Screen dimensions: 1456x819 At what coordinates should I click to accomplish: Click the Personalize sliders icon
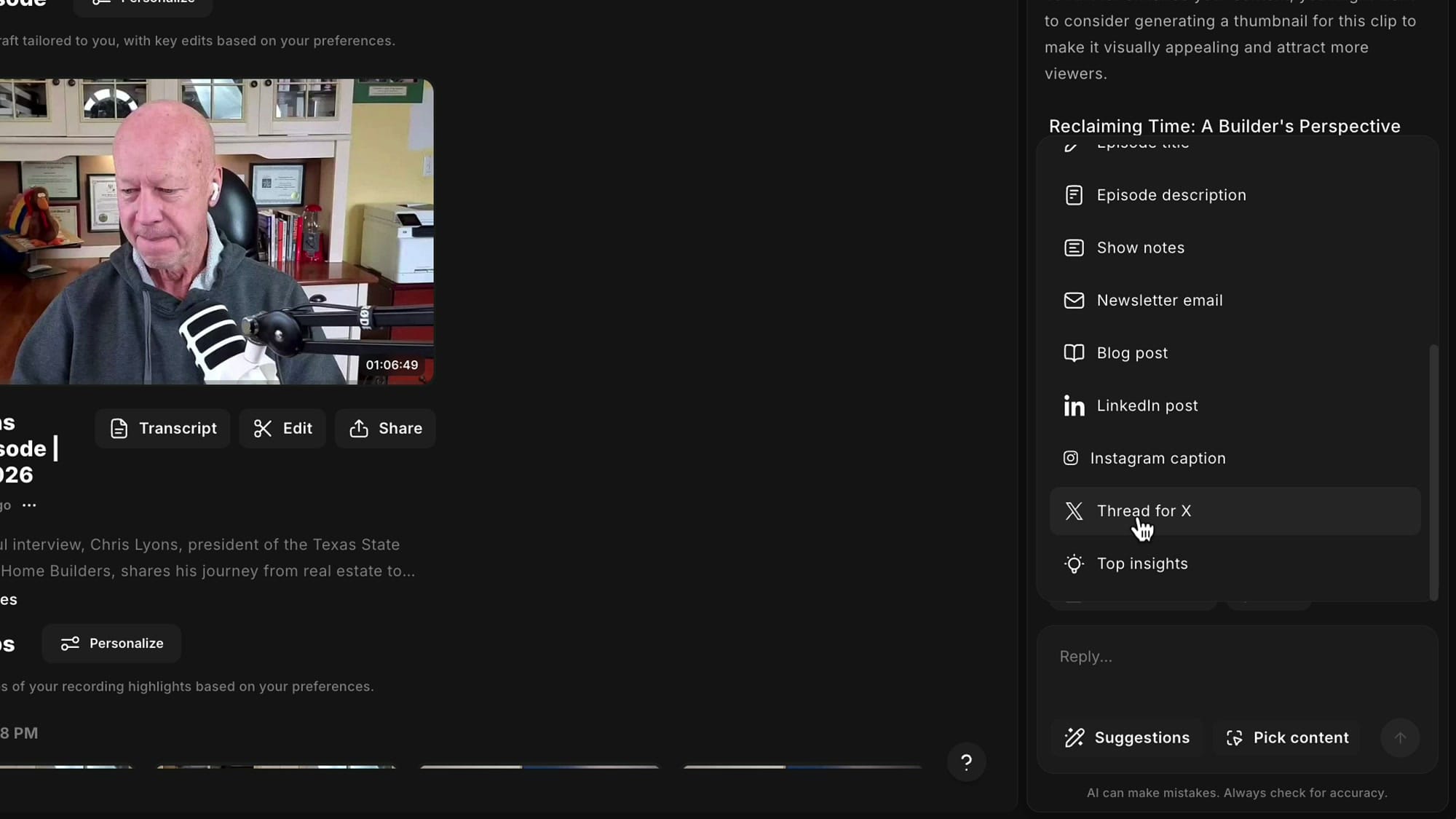point(70,644)
